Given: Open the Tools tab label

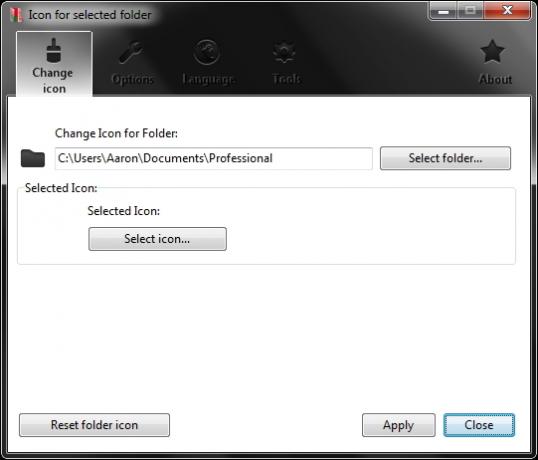Looking at the screenshot, I should pos(286,79).
